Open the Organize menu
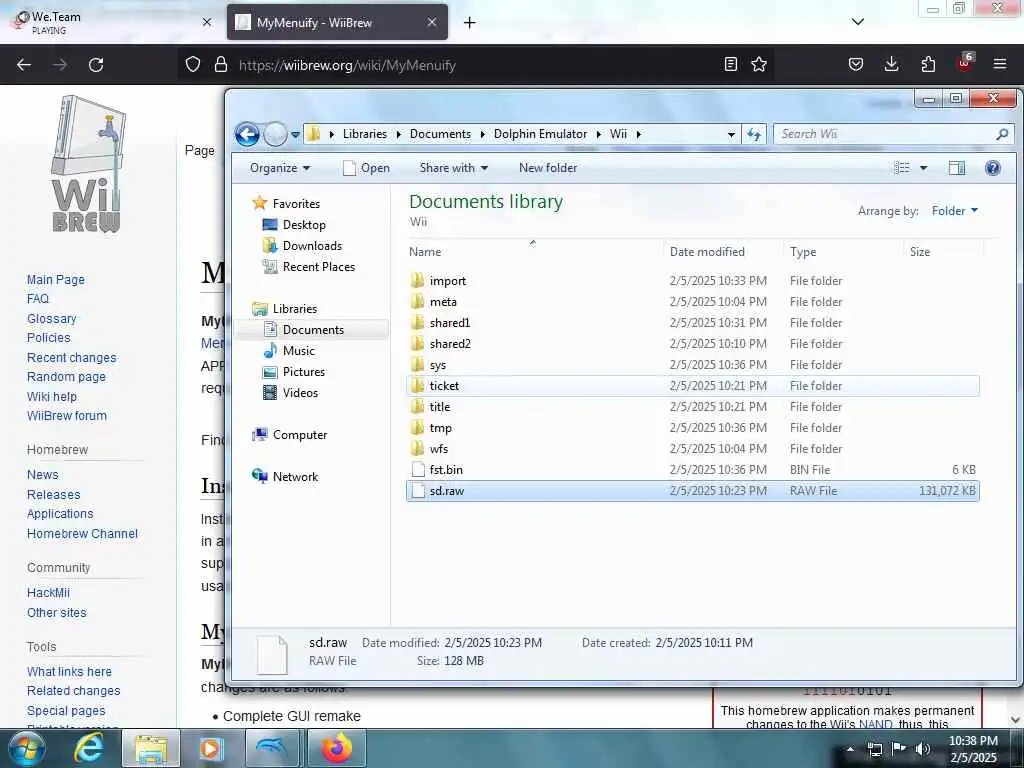 point(280,168)
